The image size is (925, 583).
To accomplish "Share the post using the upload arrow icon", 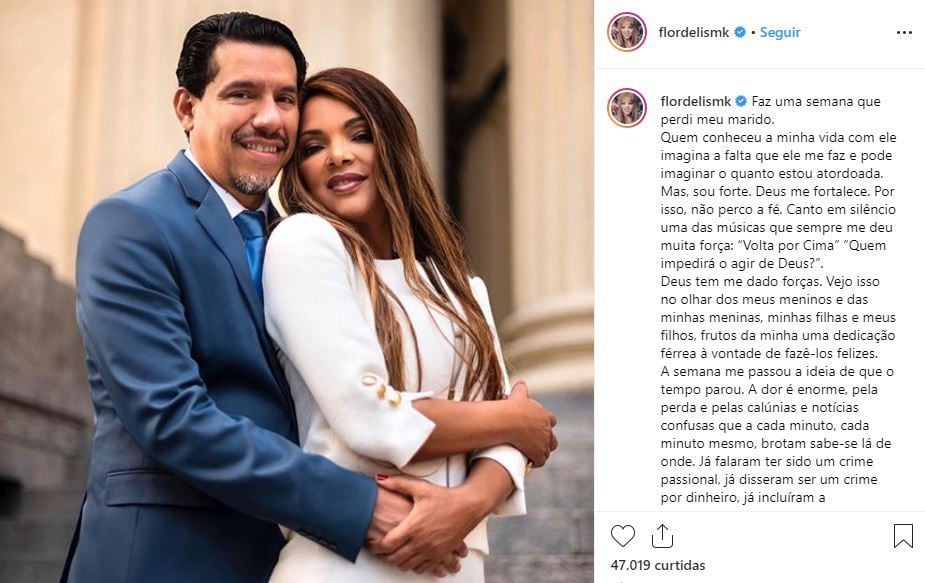I will 662,536.
